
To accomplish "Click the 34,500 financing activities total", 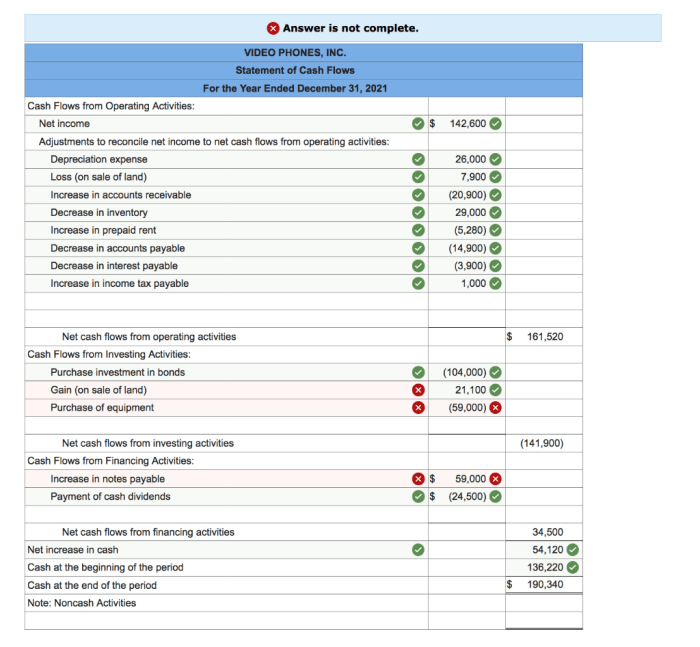I will pos(547,532).
